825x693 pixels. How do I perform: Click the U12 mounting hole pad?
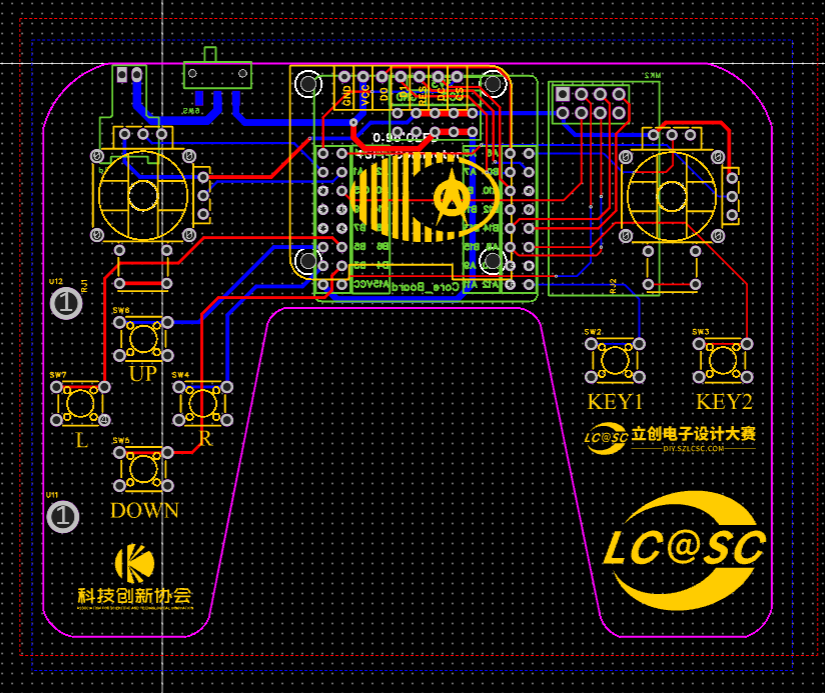point(66,303)
